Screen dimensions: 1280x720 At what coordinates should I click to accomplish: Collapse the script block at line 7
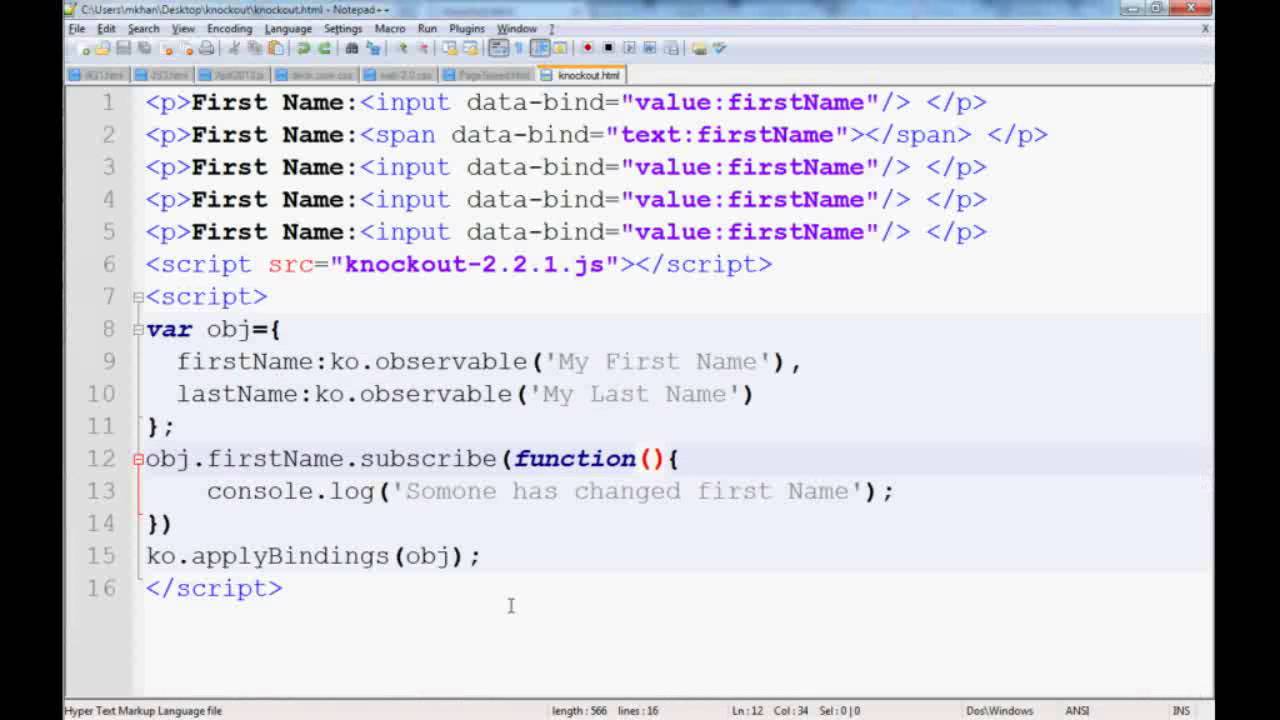(x=138, y=297)
